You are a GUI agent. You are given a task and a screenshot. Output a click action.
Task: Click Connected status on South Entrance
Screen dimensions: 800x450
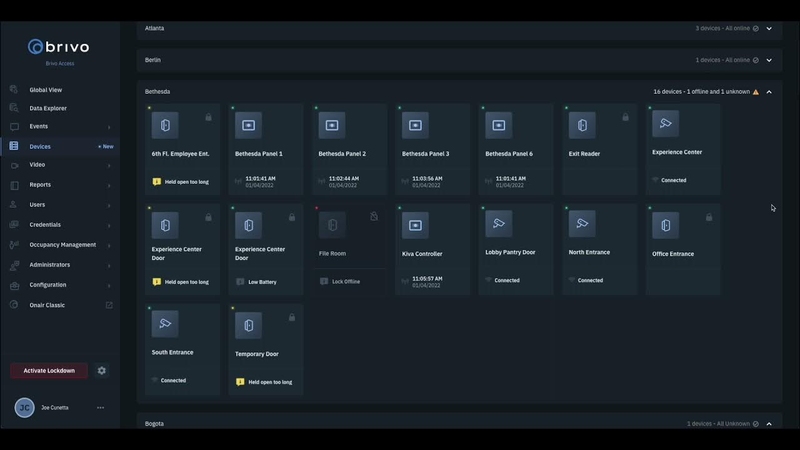tap(173, 381)
